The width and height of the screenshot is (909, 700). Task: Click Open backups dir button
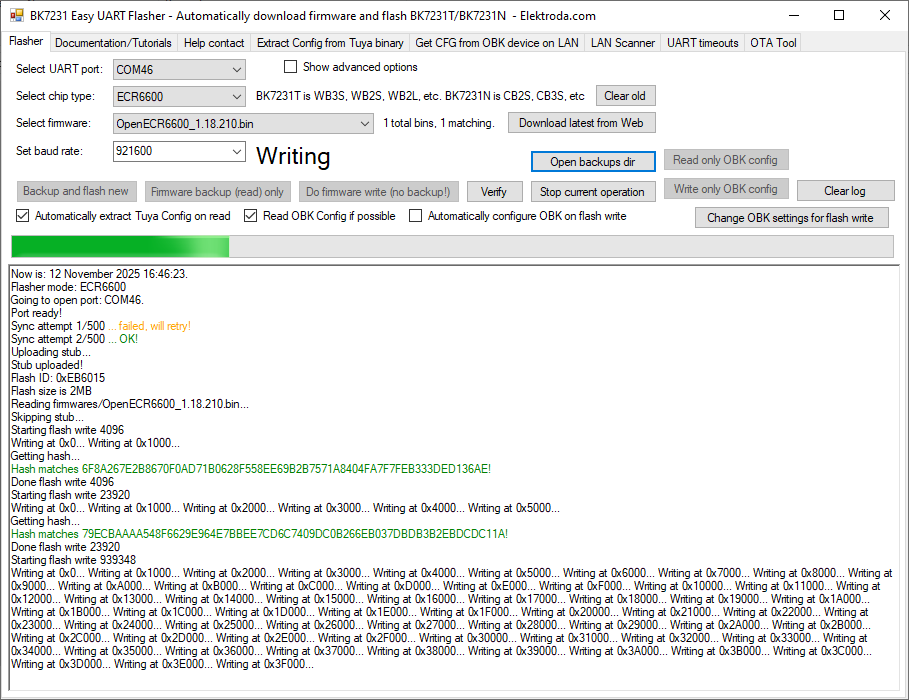593,162
